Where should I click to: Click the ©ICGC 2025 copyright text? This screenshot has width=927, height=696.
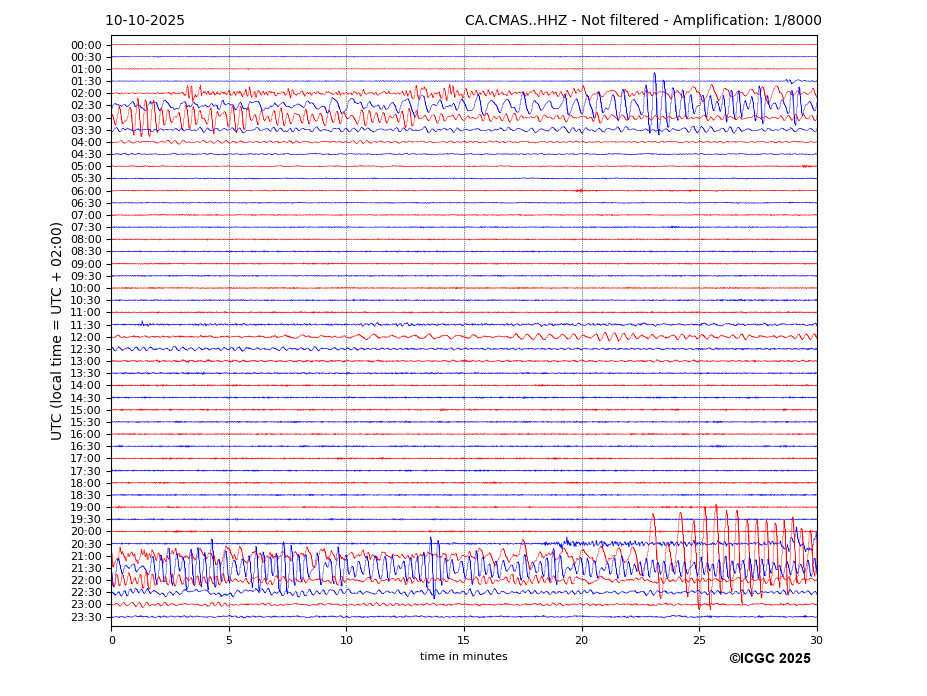[769, 658]
